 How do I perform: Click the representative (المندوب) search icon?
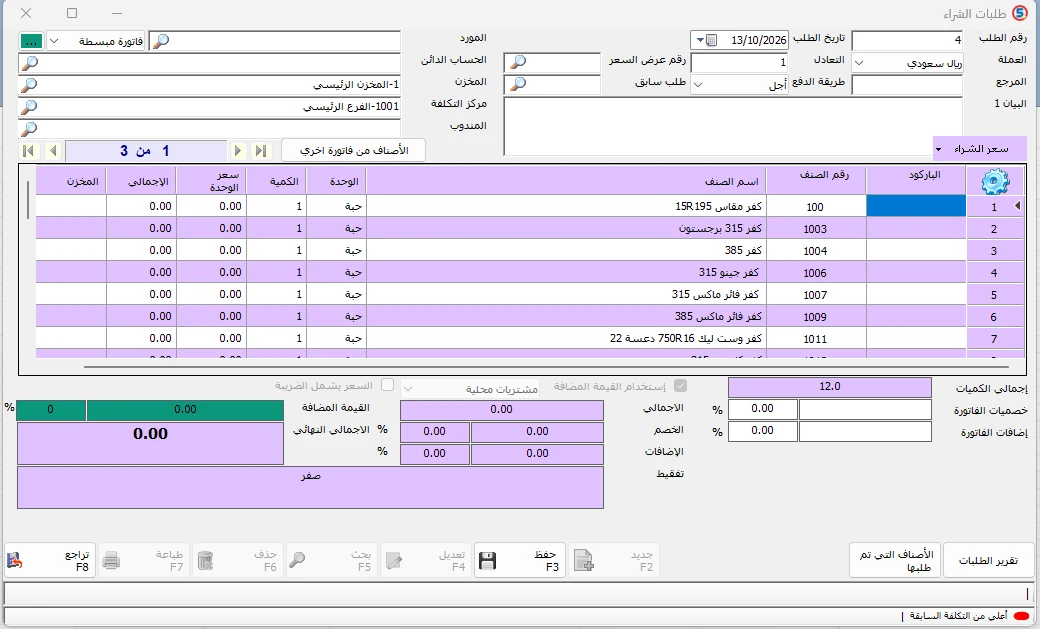tap(30, 129)
